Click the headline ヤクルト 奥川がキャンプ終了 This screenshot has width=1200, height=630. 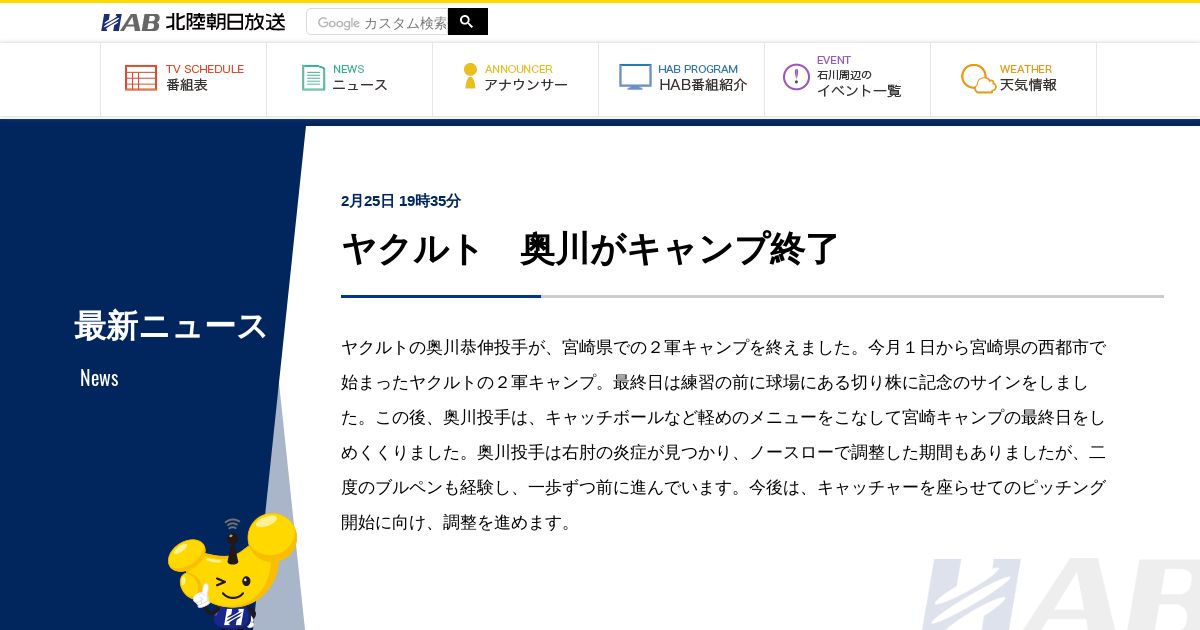point(590,249)
